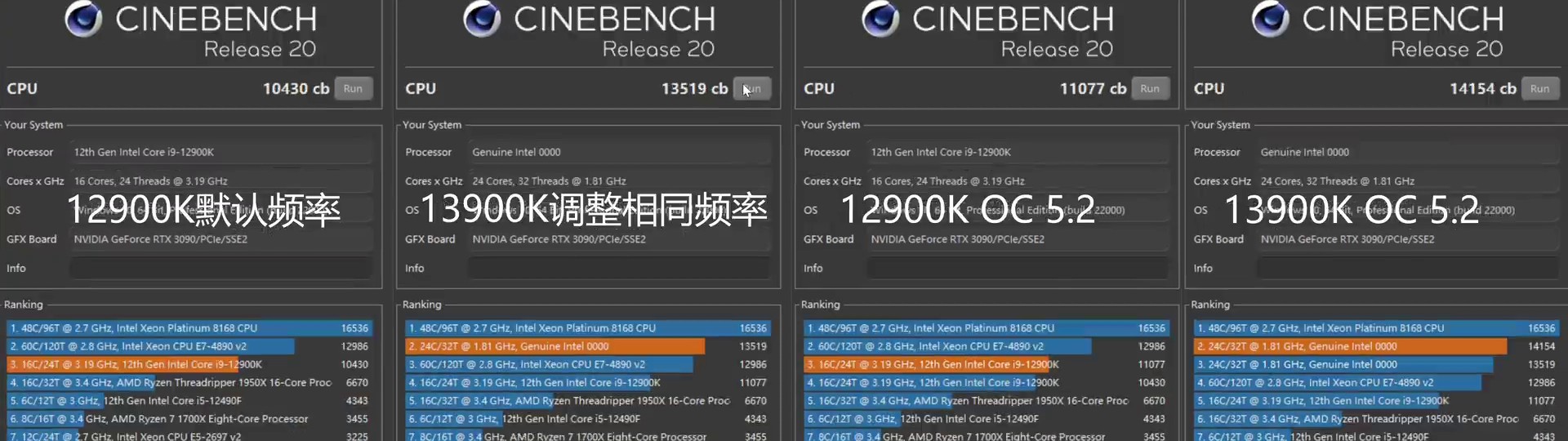
Task: Select Genuine Intel 0000 processor field in 14154 cb window
Action: tap(1408, 152)
